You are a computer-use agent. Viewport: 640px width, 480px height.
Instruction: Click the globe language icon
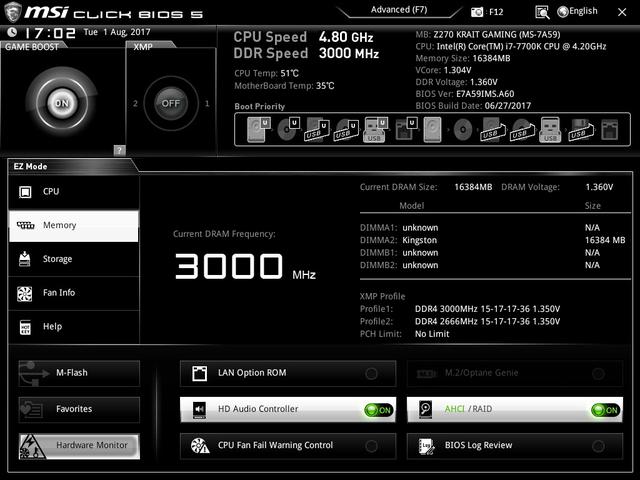(x=562, y=12)
